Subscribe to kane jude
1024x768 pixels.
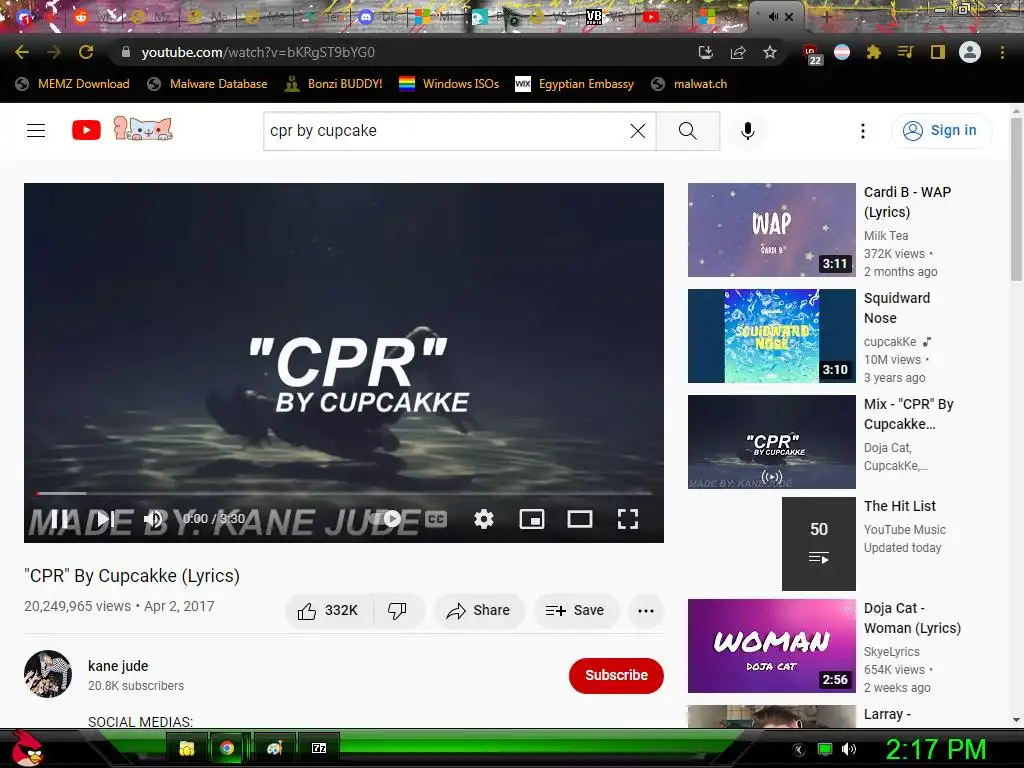[x=616, y=675]
